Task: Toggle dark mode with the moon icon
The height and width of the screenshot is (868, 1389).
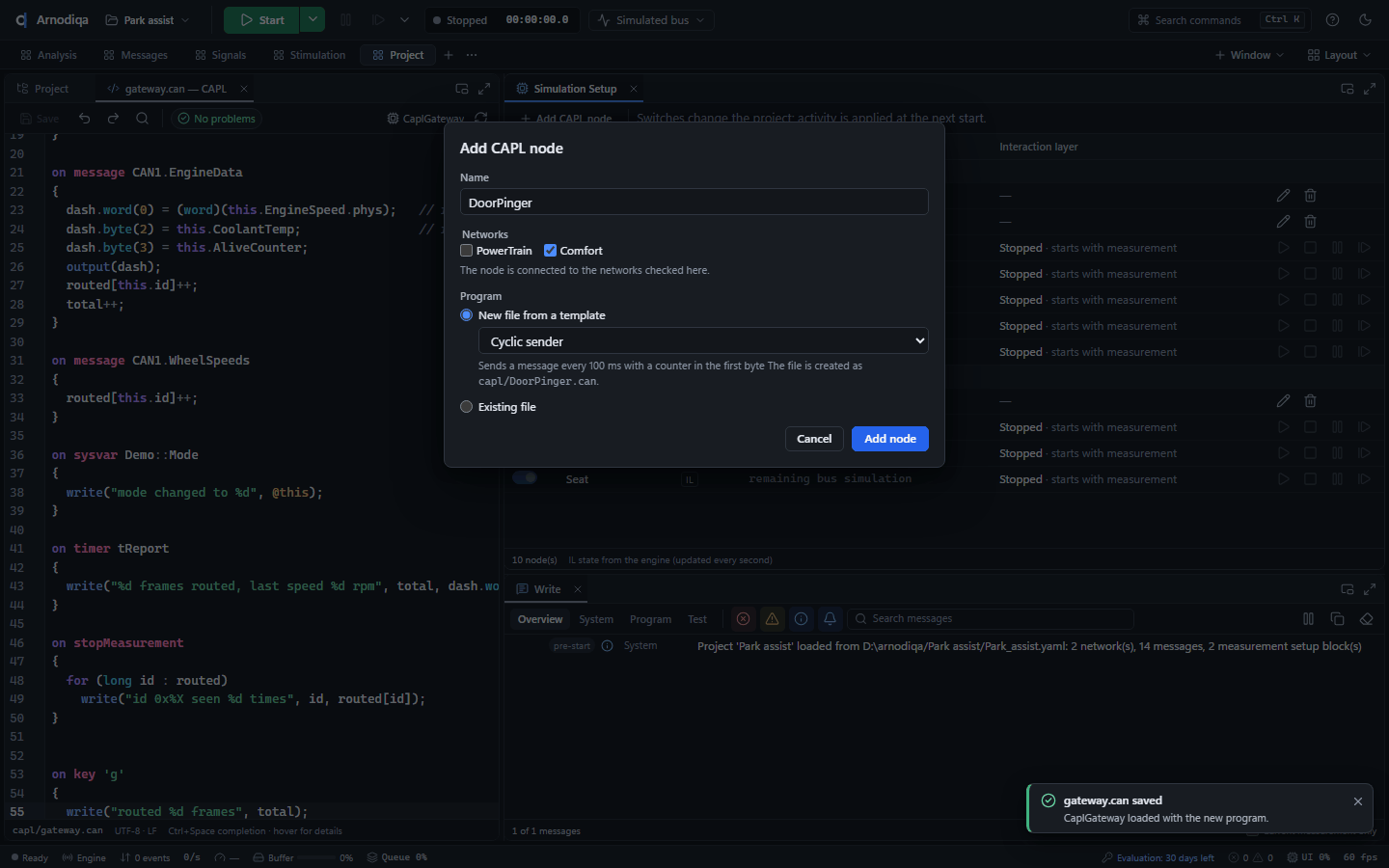Action: 1365,19
